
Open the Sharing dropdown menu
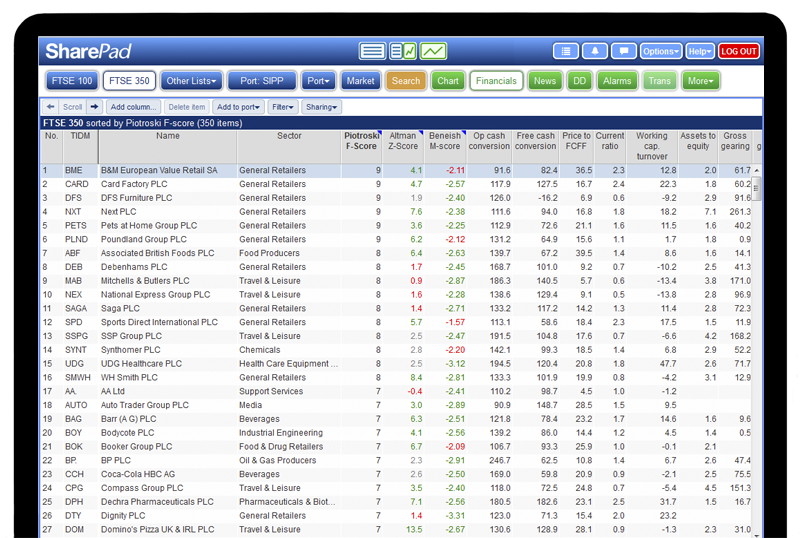[x=321, y=107]
